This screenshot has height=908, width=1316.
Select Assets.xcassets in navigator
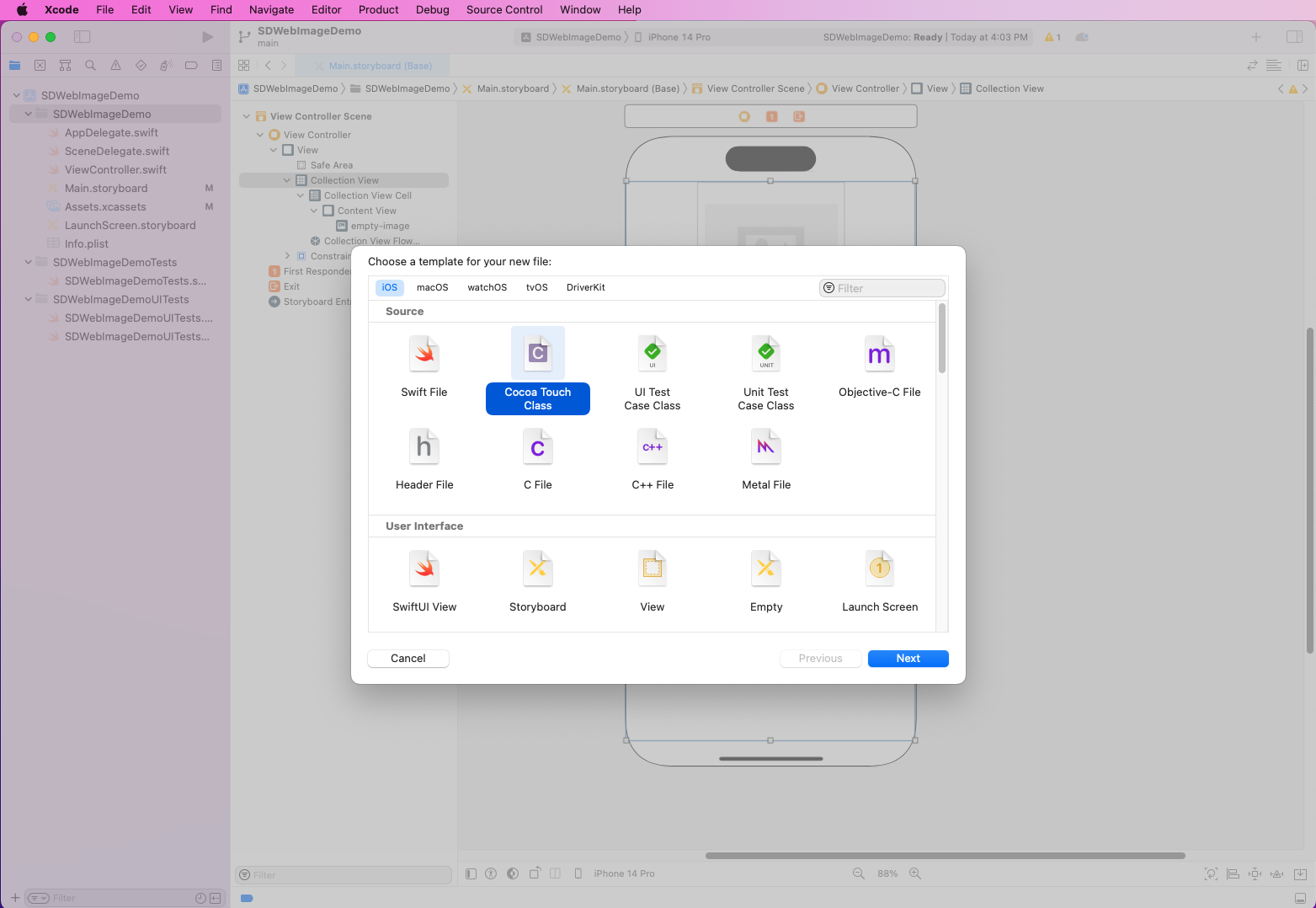pyautogui.click(x=106, y=206)
